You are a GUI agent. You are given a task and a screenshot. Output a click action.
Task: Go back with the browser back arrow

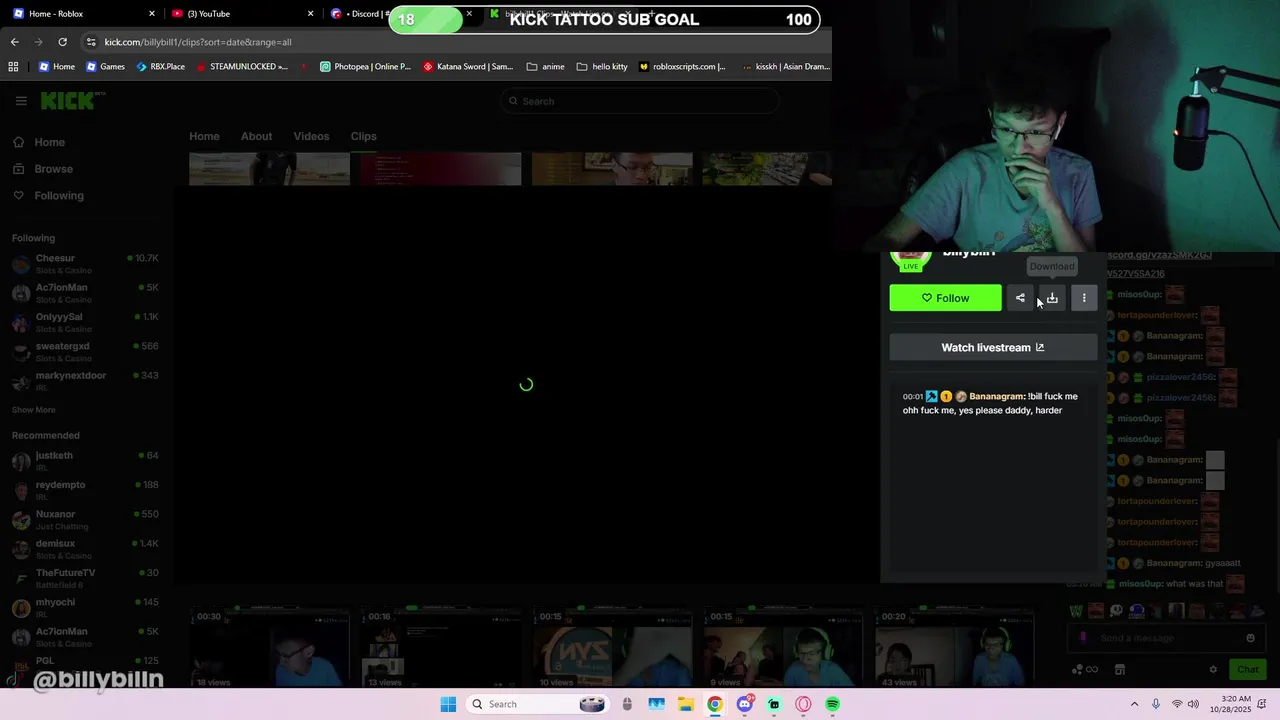coord(14,42)
